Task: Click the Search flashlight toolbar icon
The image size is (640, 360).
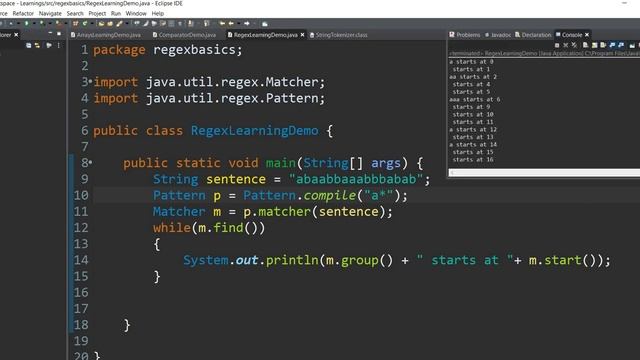Action: (118, 24)
